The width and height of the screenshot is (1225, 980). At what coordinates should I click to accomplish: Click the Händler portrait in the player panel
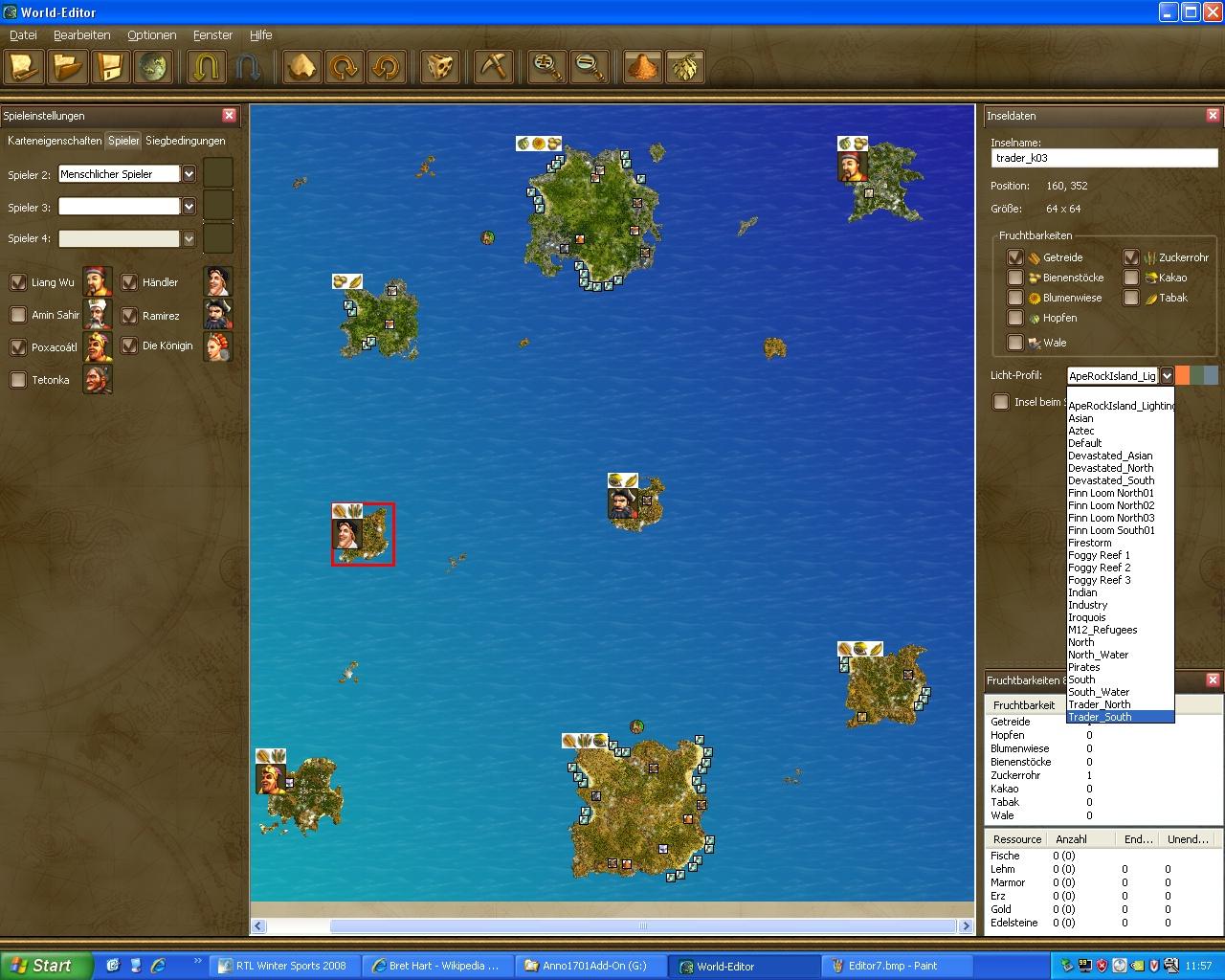coord(218,281)
